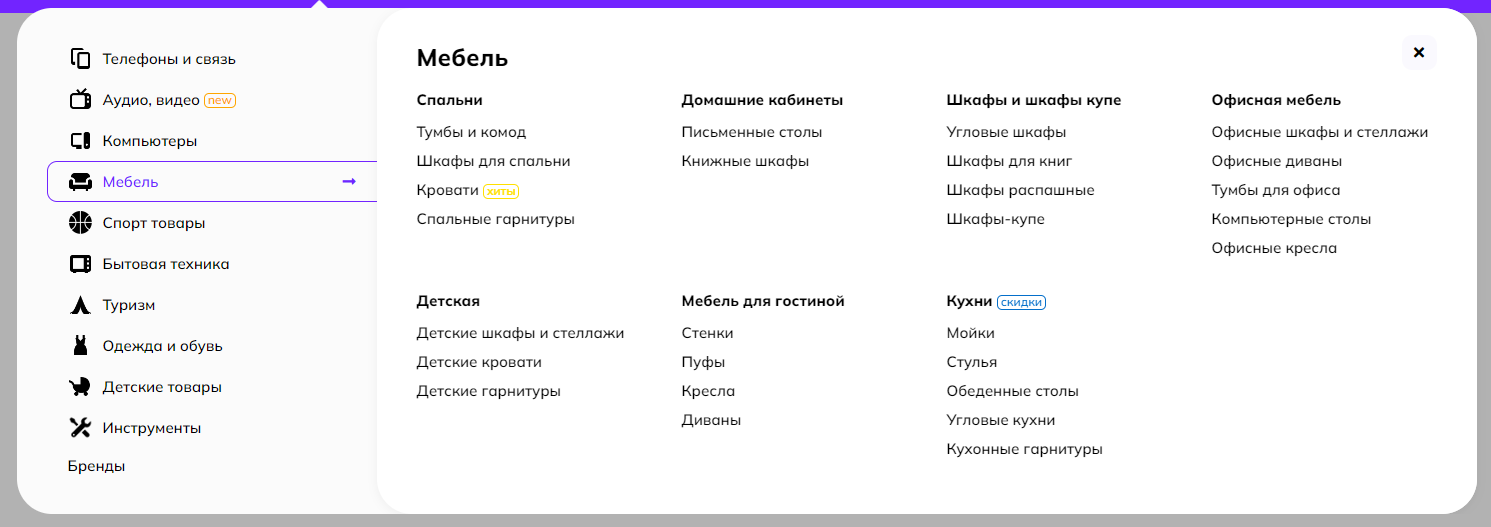This screenshot has height=527, width=1491.
Task: Open the Бренды menu item
Action: 96,466
